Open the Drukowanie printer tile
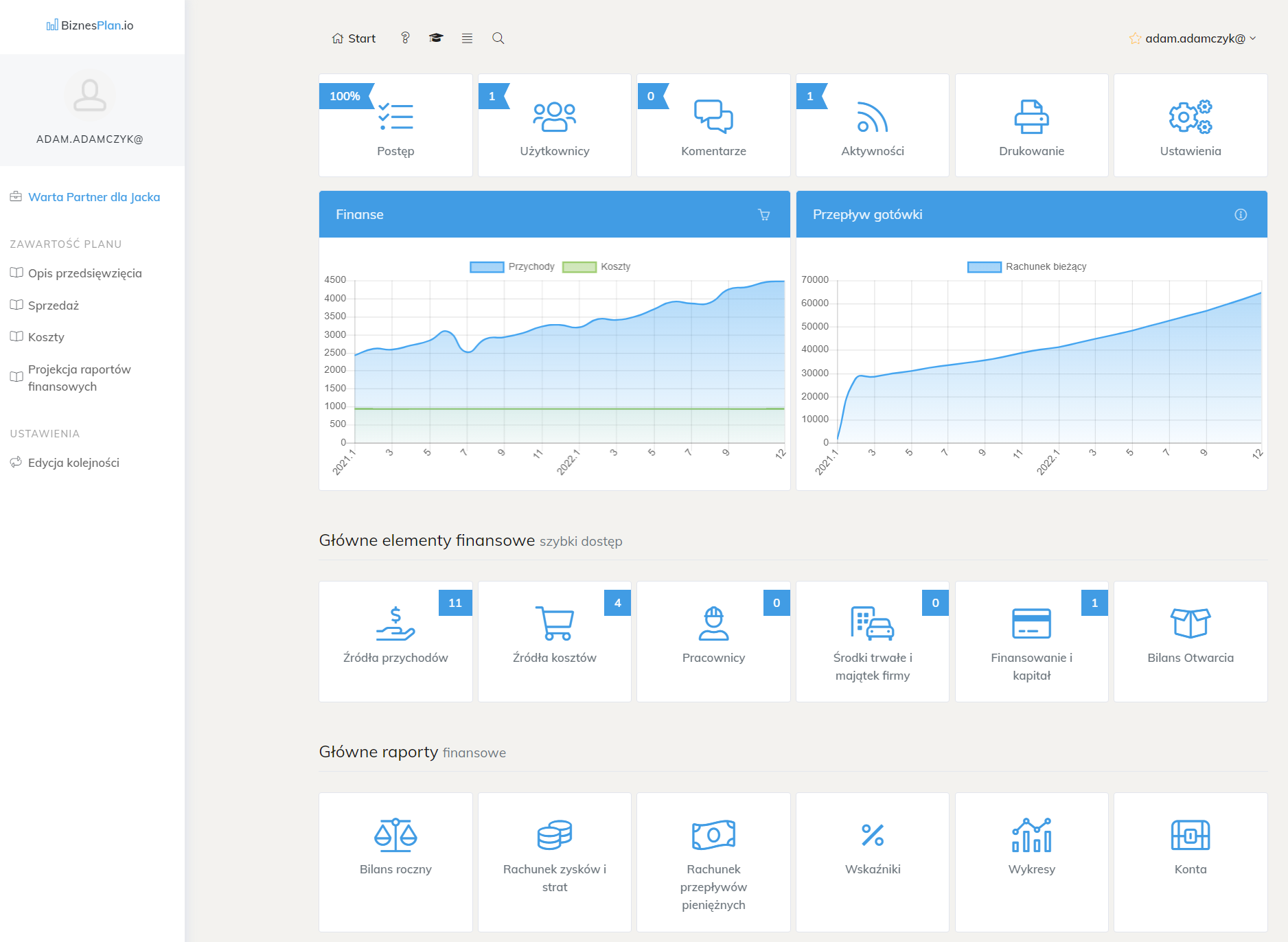The image size is (1288, 942). tap(1031, 126)
